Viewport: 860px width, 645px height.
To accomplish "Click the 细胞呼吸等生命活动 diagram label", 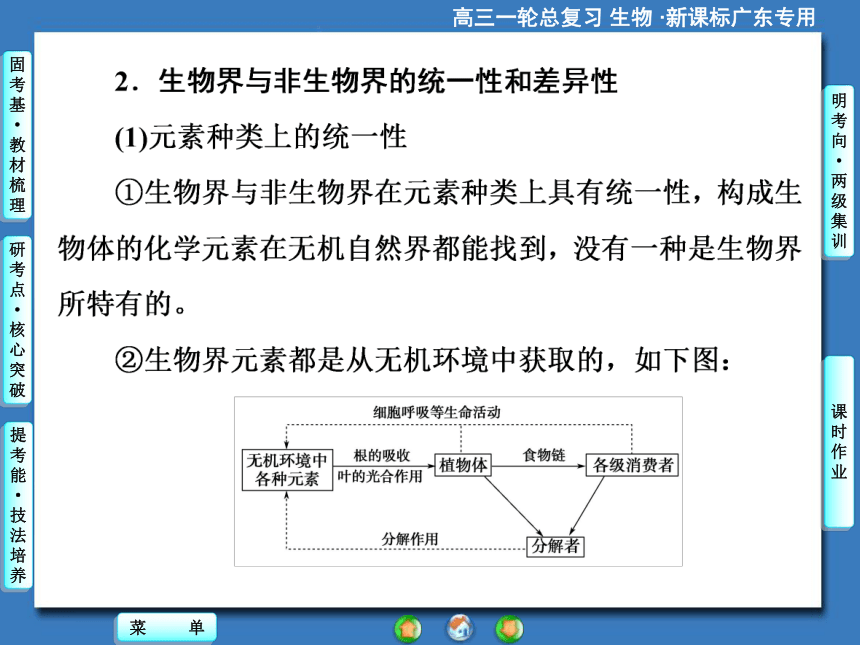I will (x=437, y=412).
